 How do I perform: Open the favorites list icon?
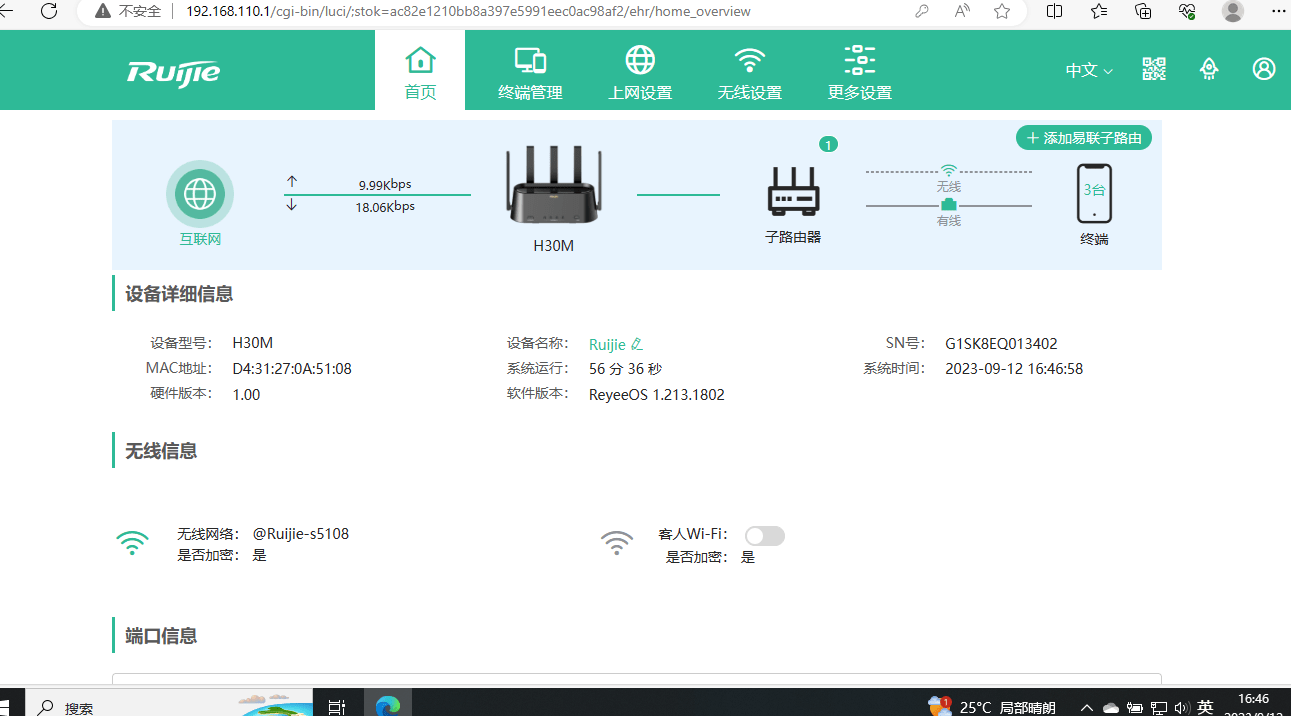pyautogui.click(x=1099, y=12)
